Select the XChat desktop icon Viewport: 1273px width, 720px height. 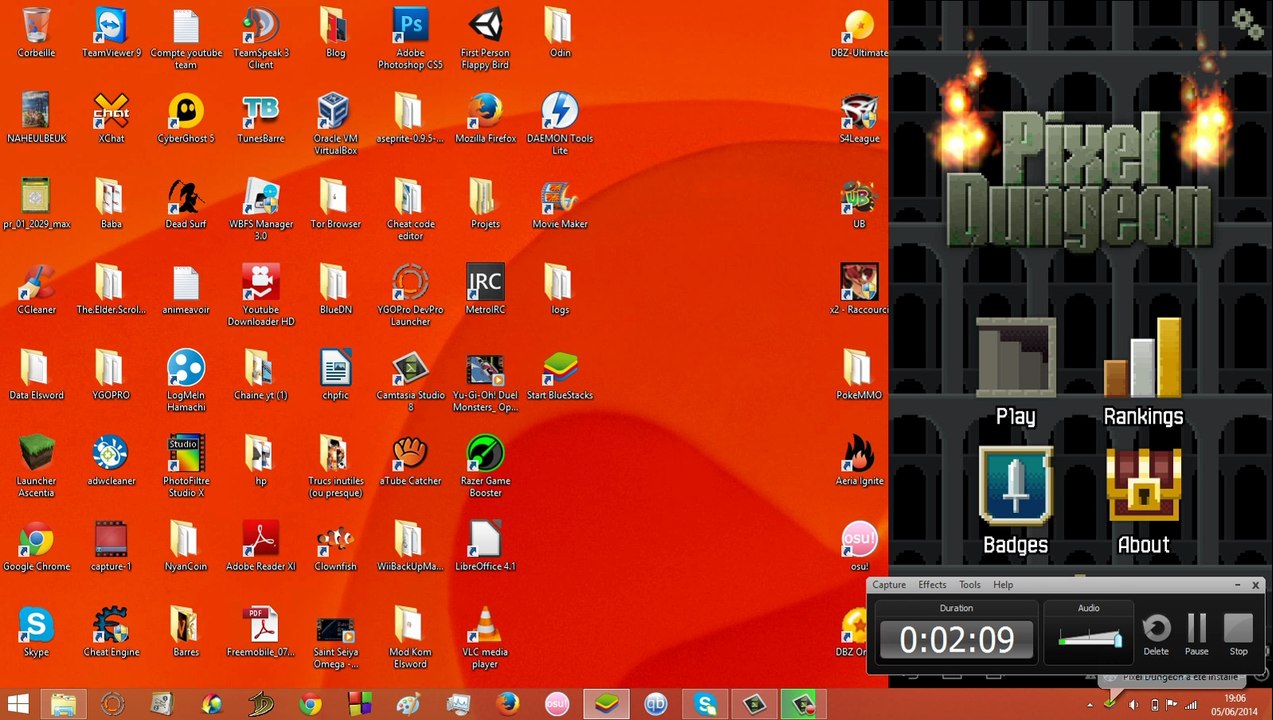pyautogui.click(x=111, y=112)
